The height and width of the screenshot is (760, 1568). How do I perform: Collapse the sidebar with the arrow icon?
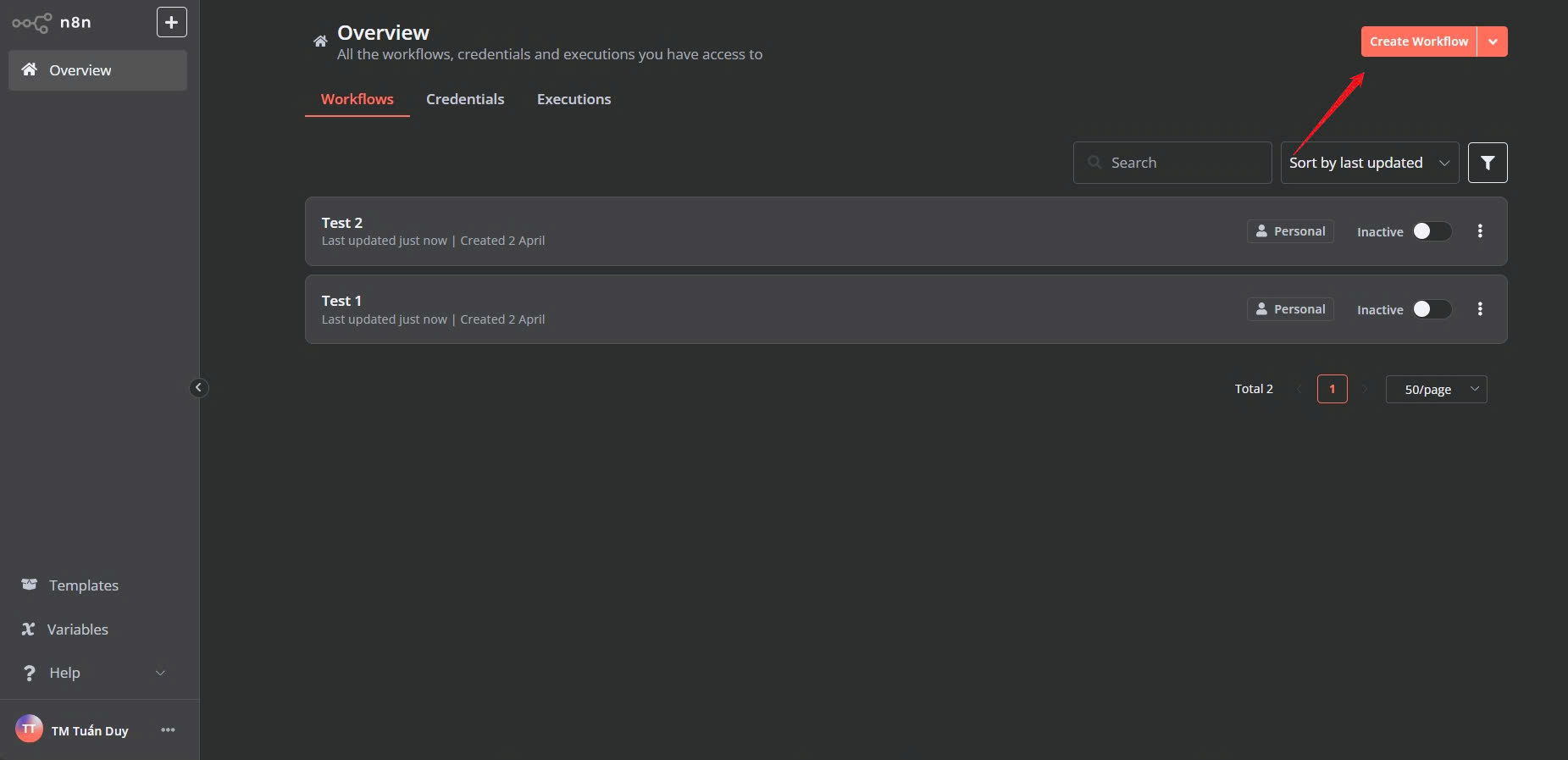click(198, 387)
